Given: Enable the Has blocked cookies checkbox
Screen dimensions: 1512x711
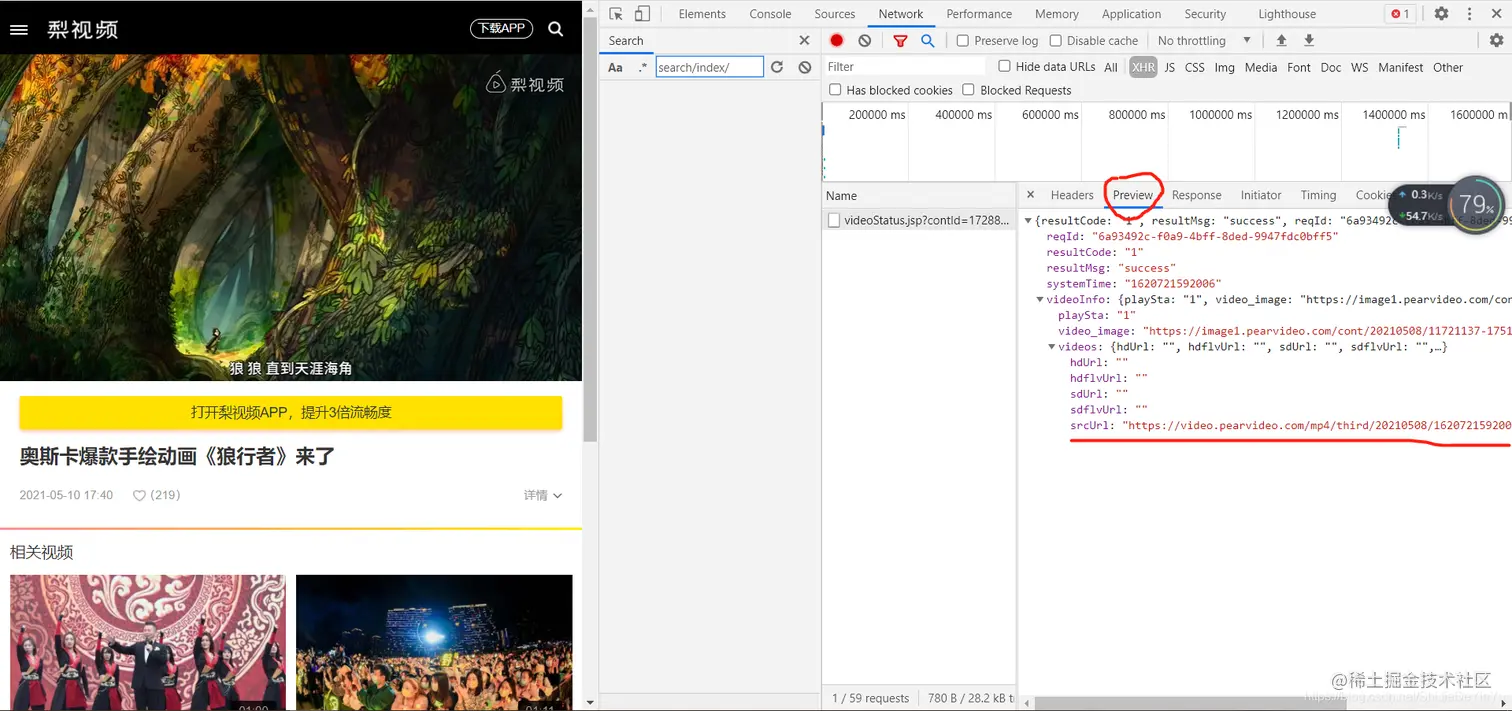Looking at the screenshot, I should 835,90.
